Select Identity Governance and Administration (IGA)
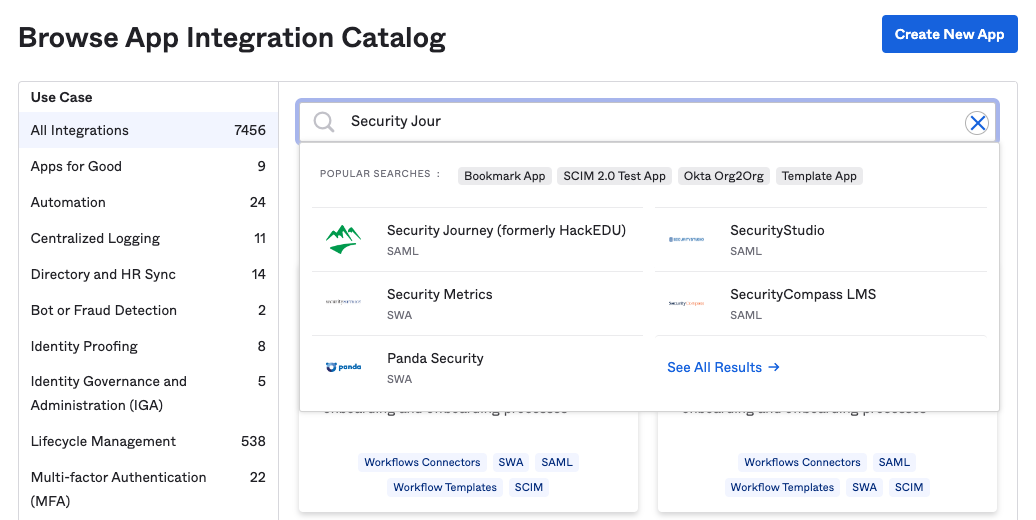This screenshot has width=1036, height=520. point(148,393)
